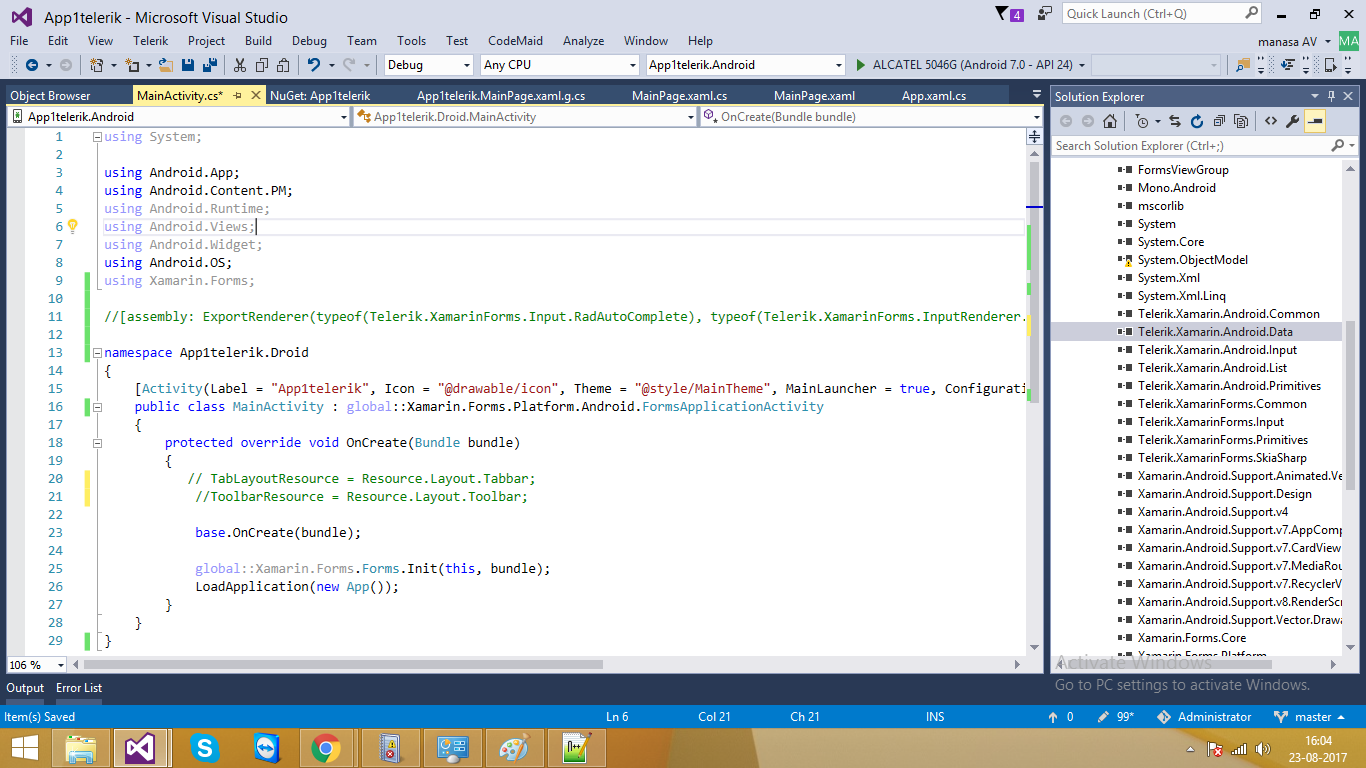Open the Error List panel
This screenshot has width=1366, height=768.
(79, 688)
